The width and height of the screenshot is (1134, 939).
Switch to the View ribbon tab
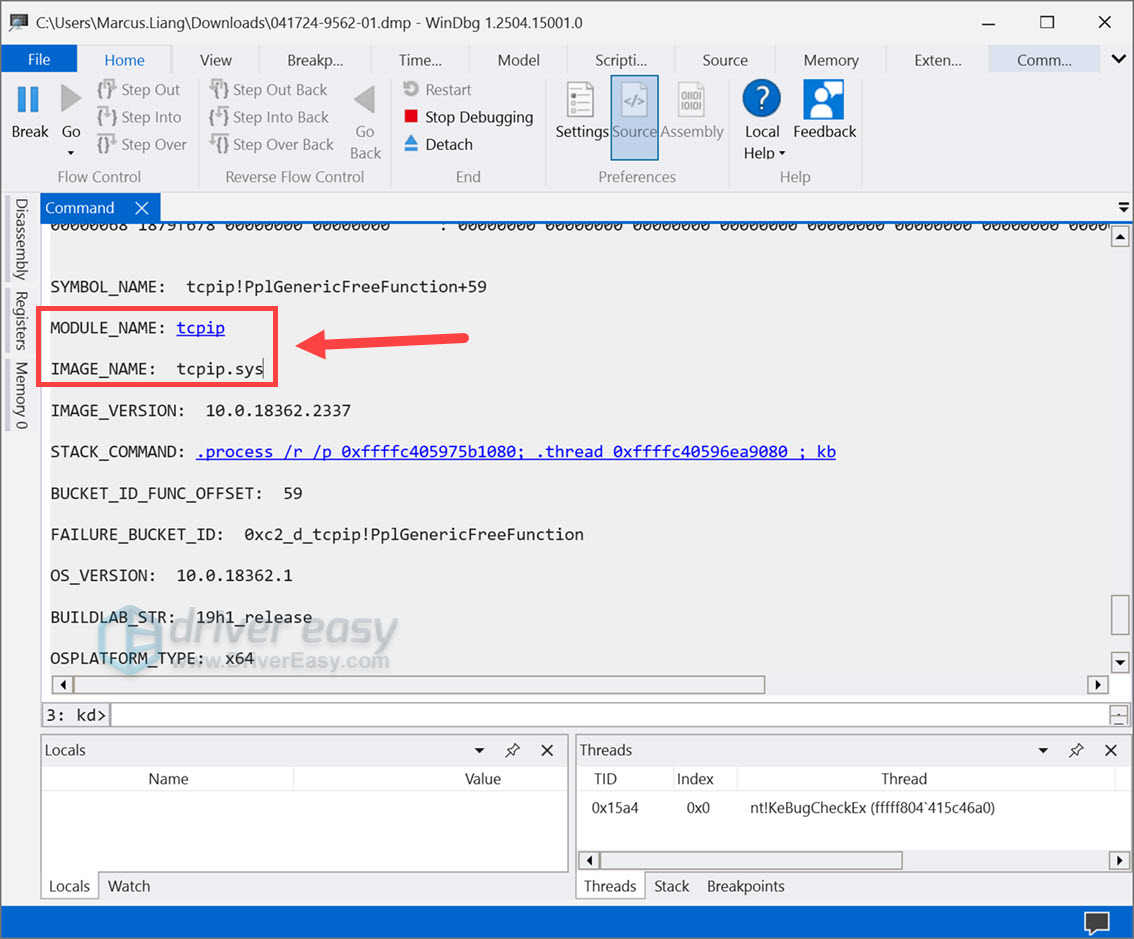(x=216, y=60)
